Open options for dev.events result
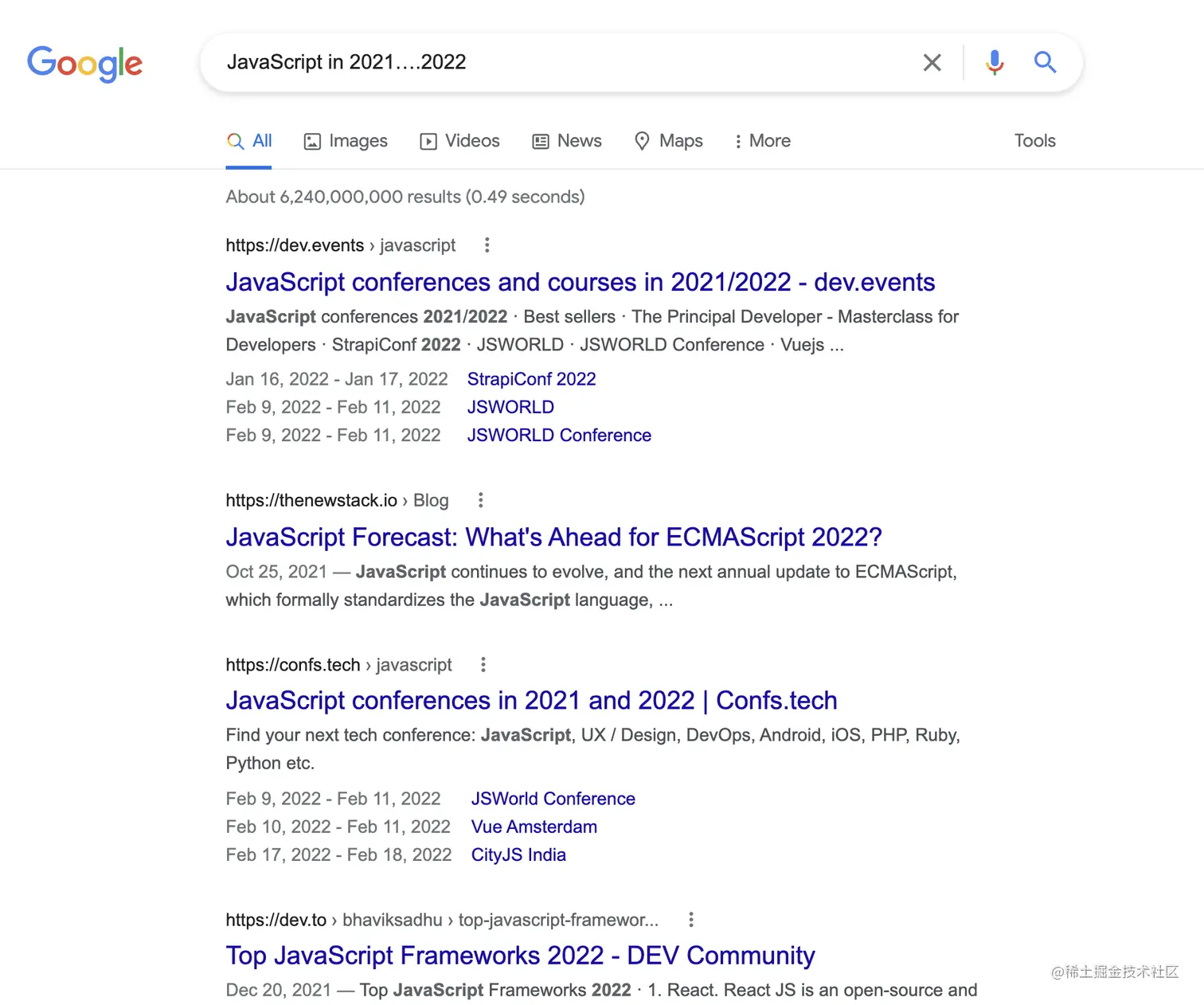This screenshot has width=1204, height=1005. point(487,245)
